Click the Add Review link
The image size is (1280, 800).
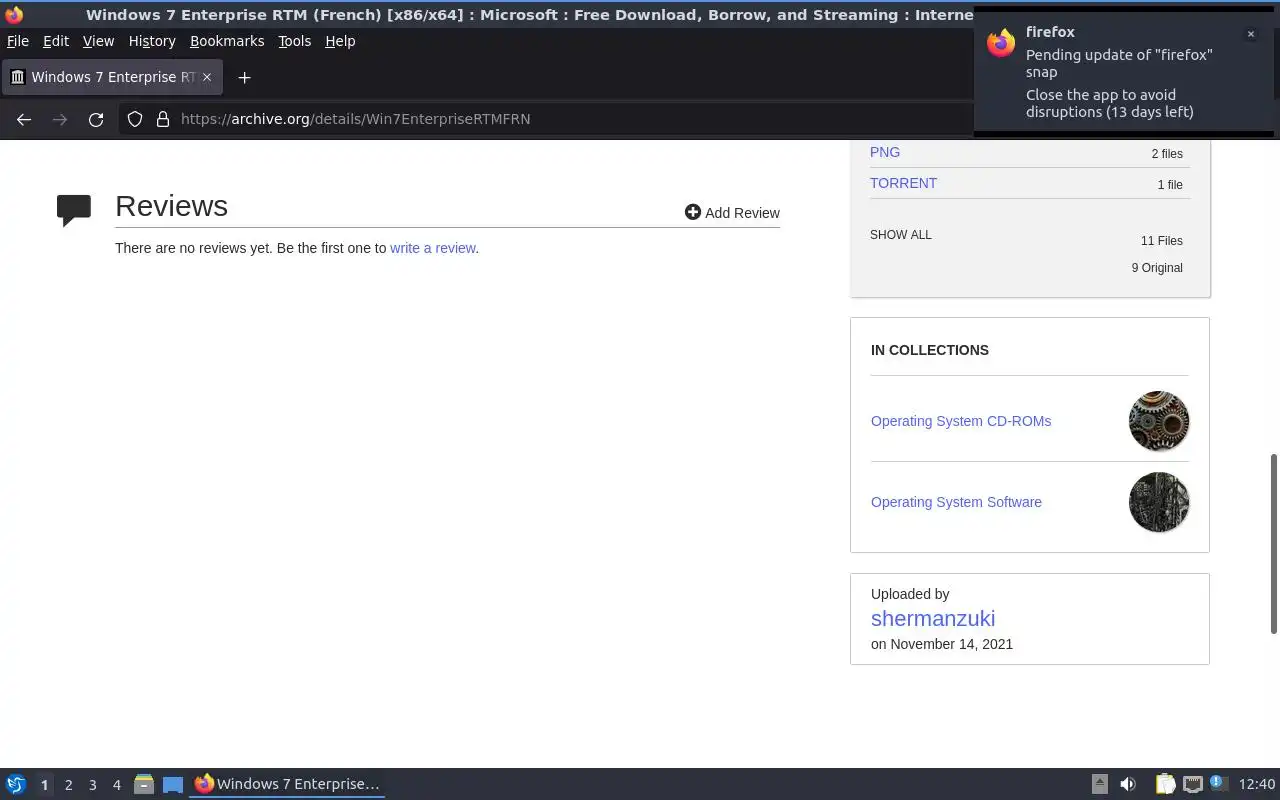coord(732,212)
